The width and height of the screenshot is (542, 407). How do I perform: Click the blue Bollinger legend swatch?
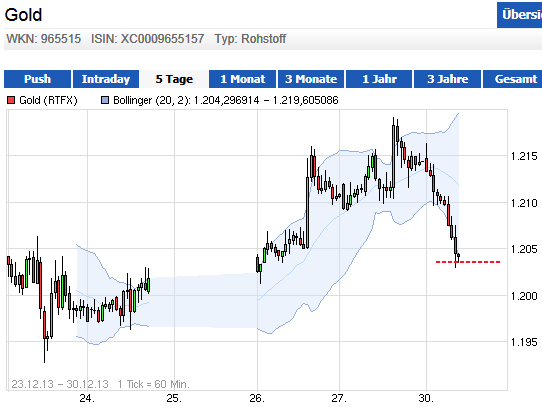tap(105, 100)
